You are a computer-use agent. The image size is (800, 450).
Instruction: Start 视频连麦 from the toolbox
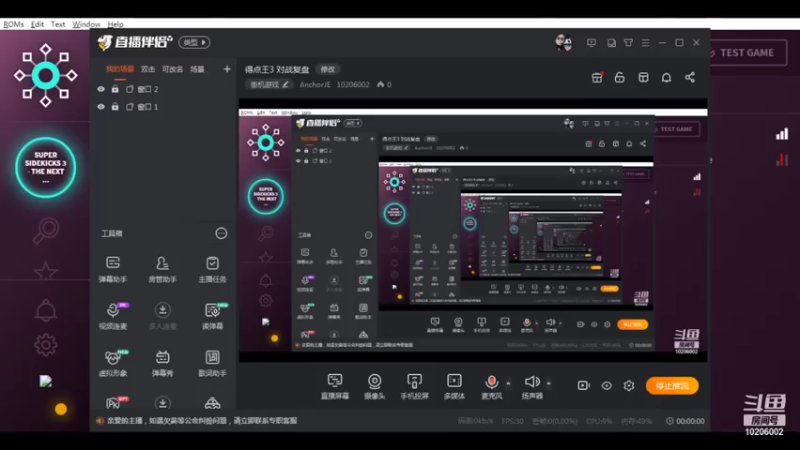113,316
